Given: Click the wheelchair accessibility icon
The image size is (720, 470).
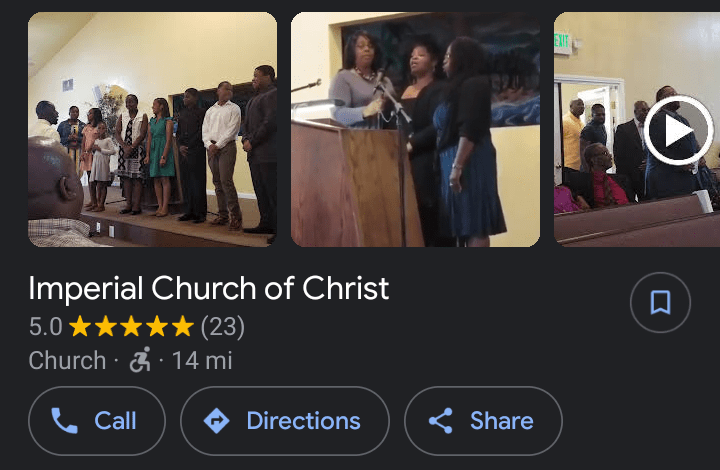Looking at the screenshot, I should 140,360.
